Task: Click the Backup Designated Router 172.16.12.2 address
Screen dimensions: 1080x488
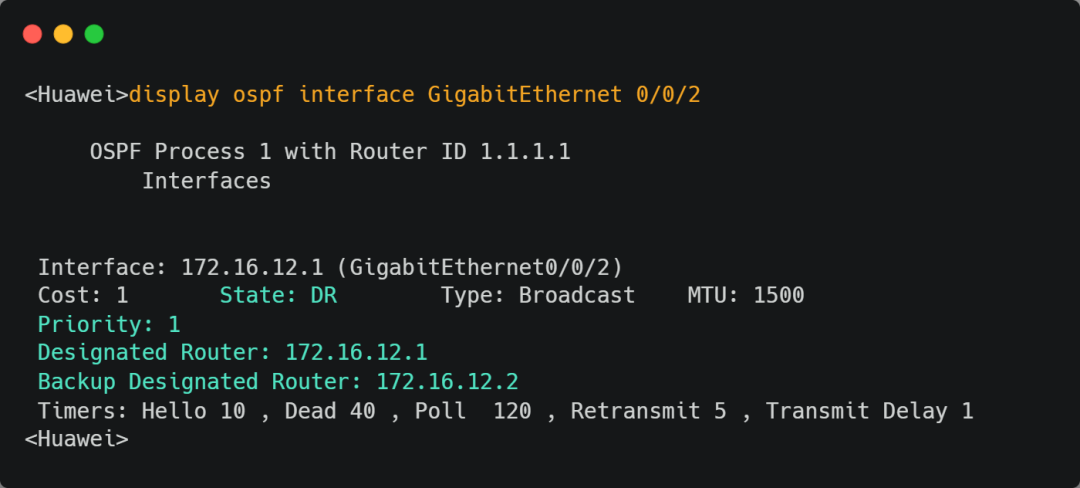Action: [448, 381]
